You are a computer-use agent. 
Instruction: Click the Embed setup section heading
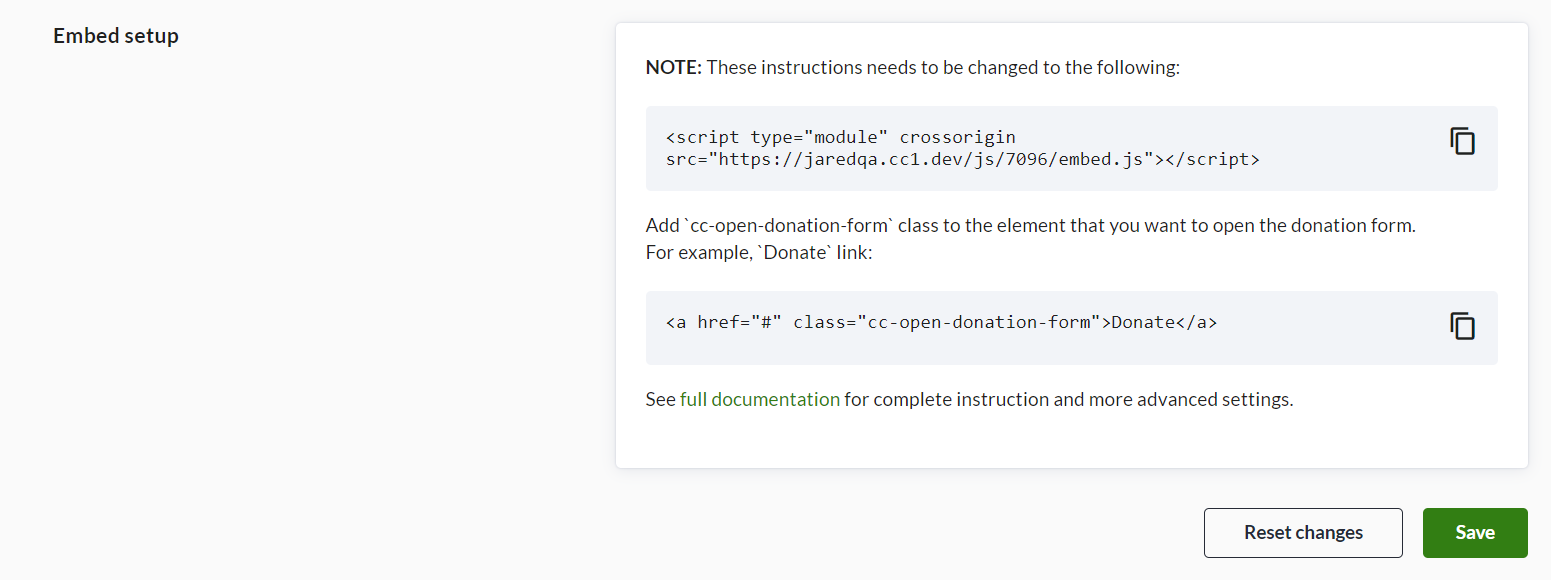(116, 36)
